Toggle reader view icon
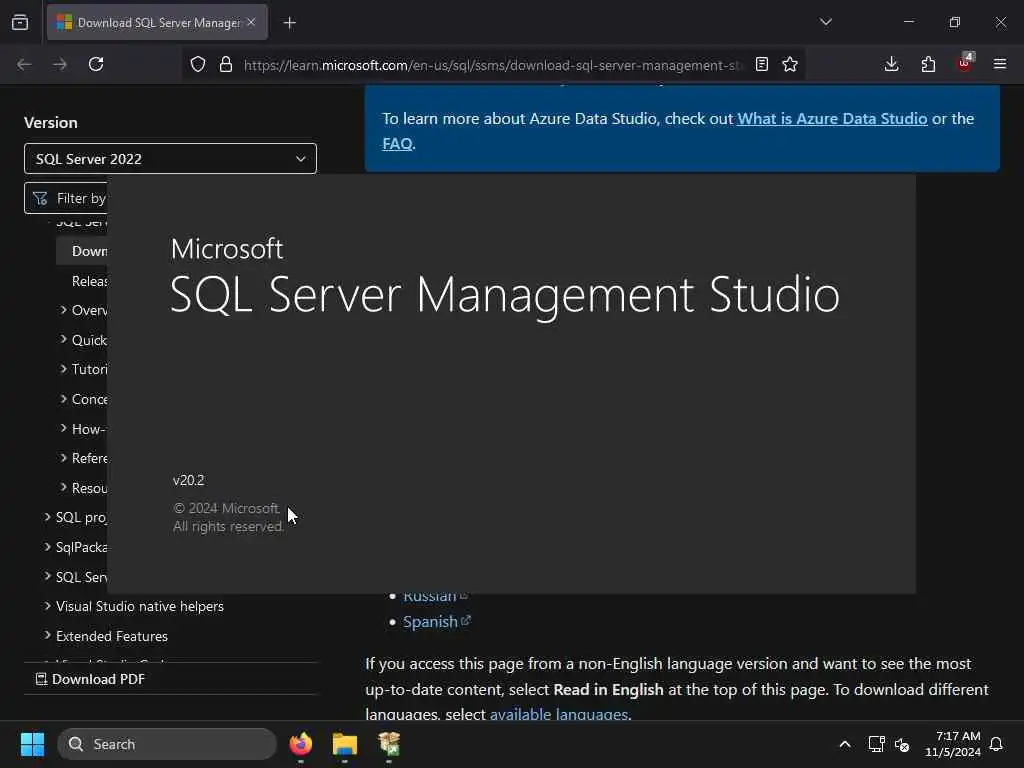The height and width of the screenshot is (768, 1024). point(761,64)
